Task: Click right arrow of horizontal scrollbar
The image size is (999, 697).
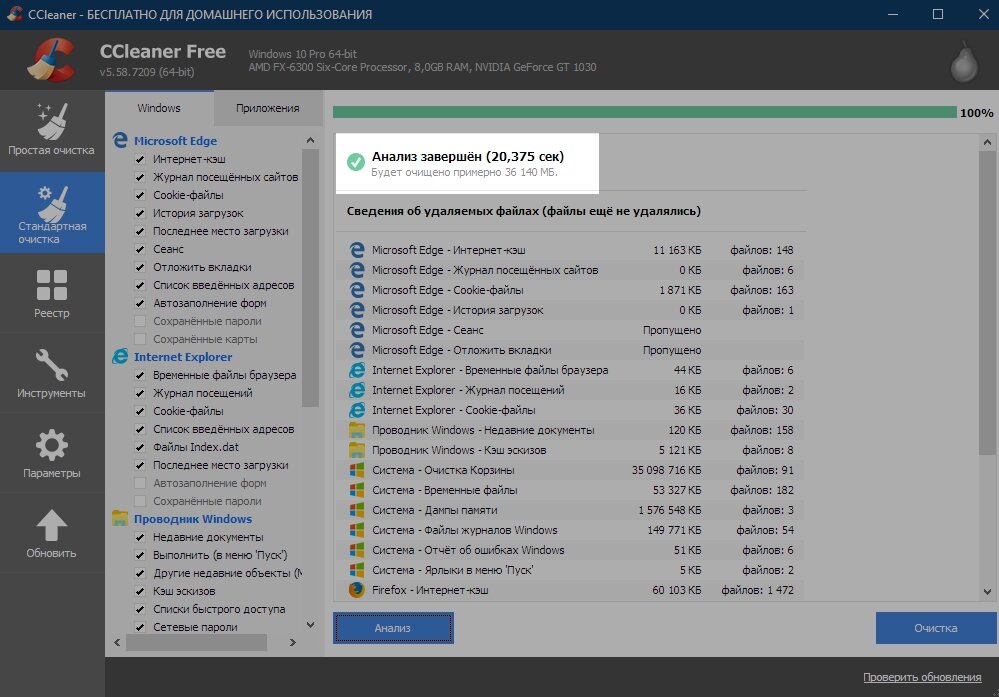Action: tap(292, 642)
